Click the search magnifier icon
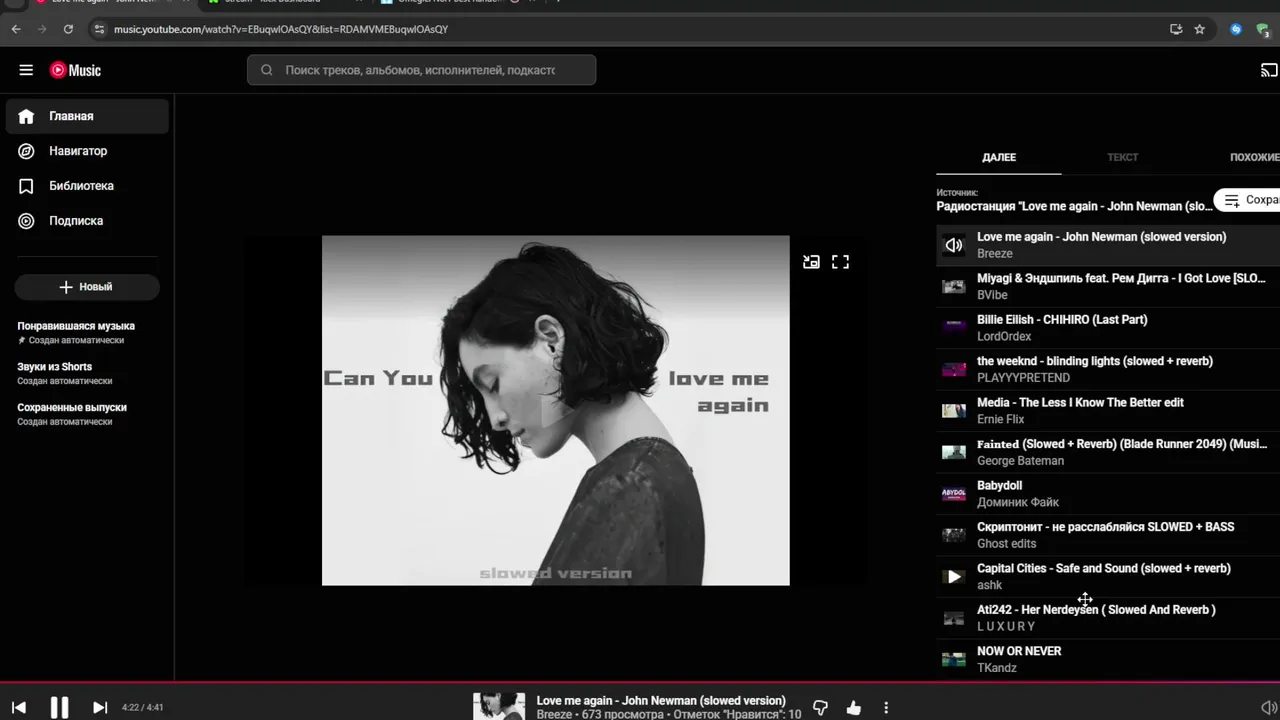 tap(267, 70)
